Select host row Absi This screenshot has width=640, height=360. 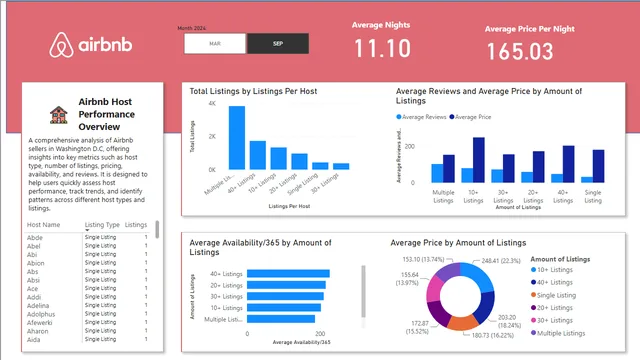87,280
